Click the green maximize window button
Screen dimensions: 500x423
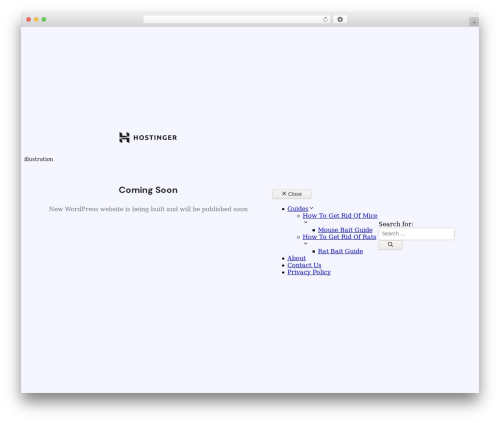[44, 20]
